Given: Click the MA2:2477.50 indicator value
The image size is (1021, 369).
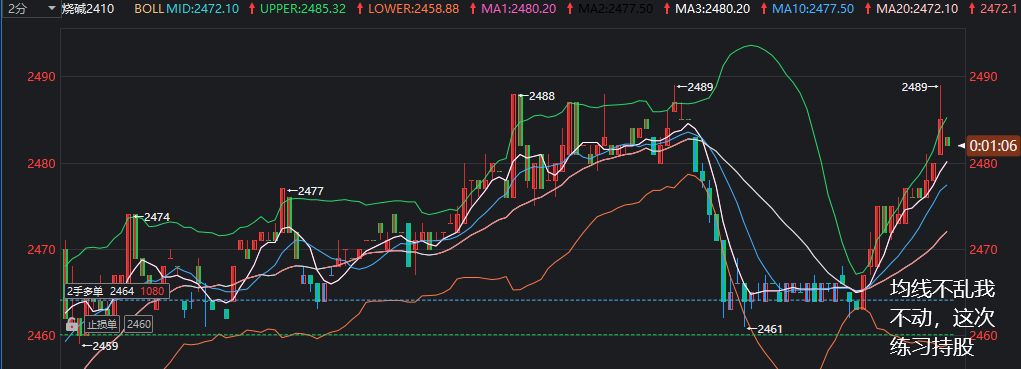Looking at the screenshot, I should 615,9.
